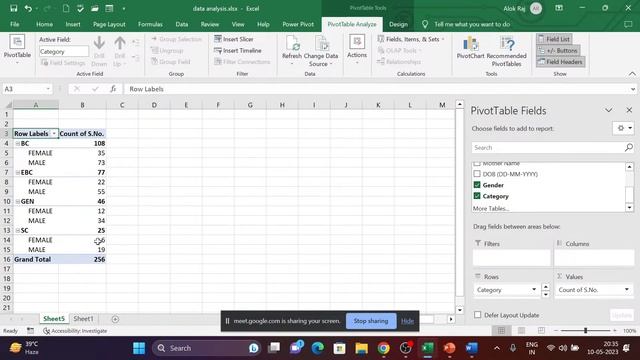Check the DOB (DD-MM-YYYY) field checkbox
The height and width of the screenshot is (360, 640).
477,173
